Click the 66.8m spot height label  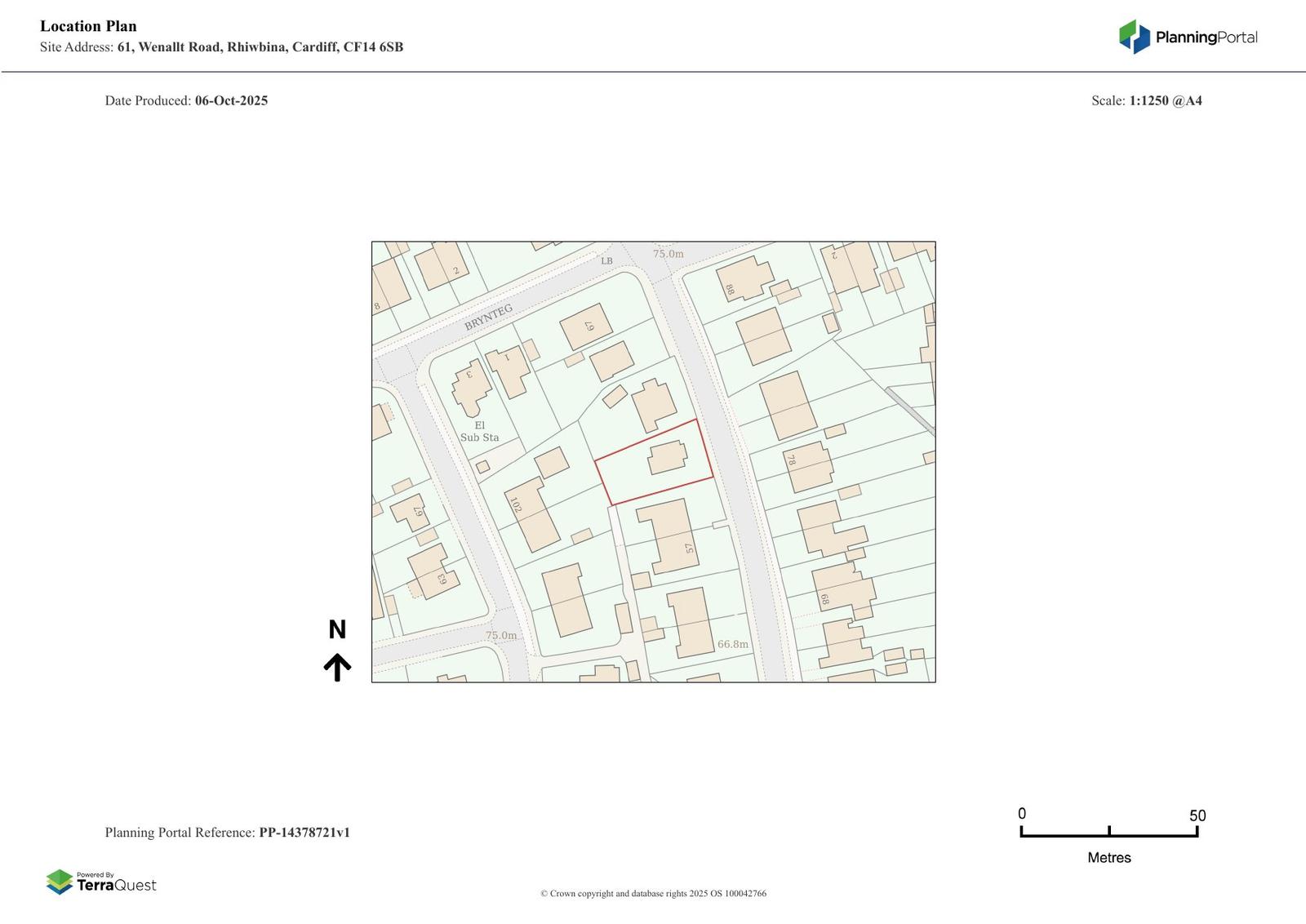732,644
